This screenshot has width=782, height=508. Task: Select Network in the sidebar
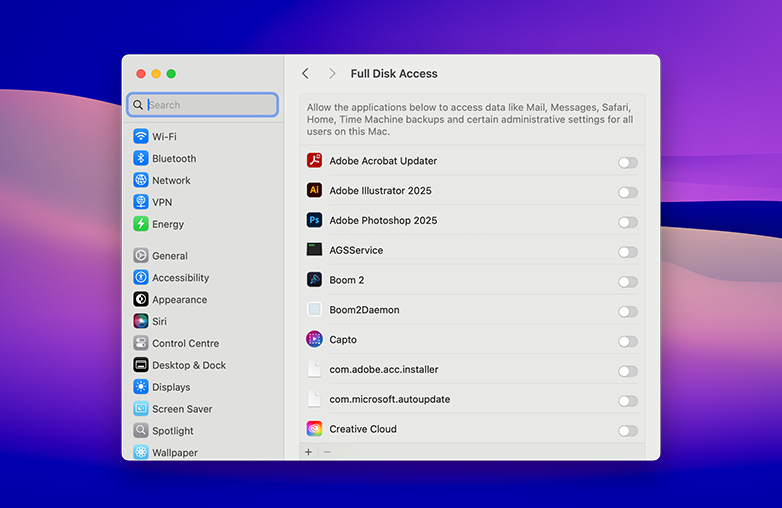(171, 180)
